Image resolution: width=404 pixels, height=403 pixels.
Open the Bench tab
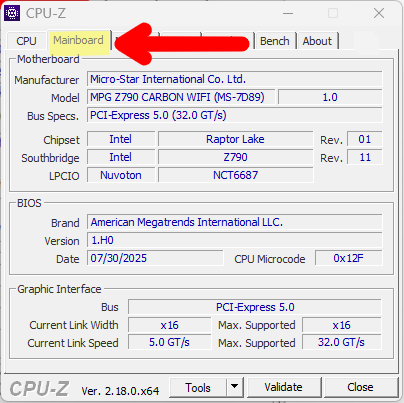coord(275,41)
